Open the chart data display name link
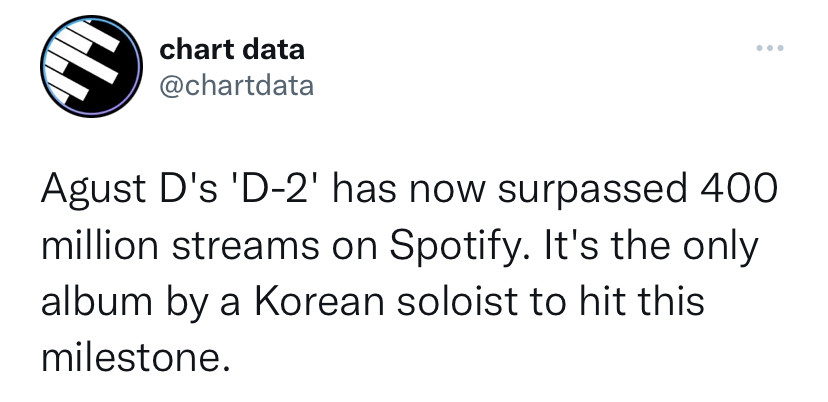This screenshot has height=402, width=828. (232, 50)
